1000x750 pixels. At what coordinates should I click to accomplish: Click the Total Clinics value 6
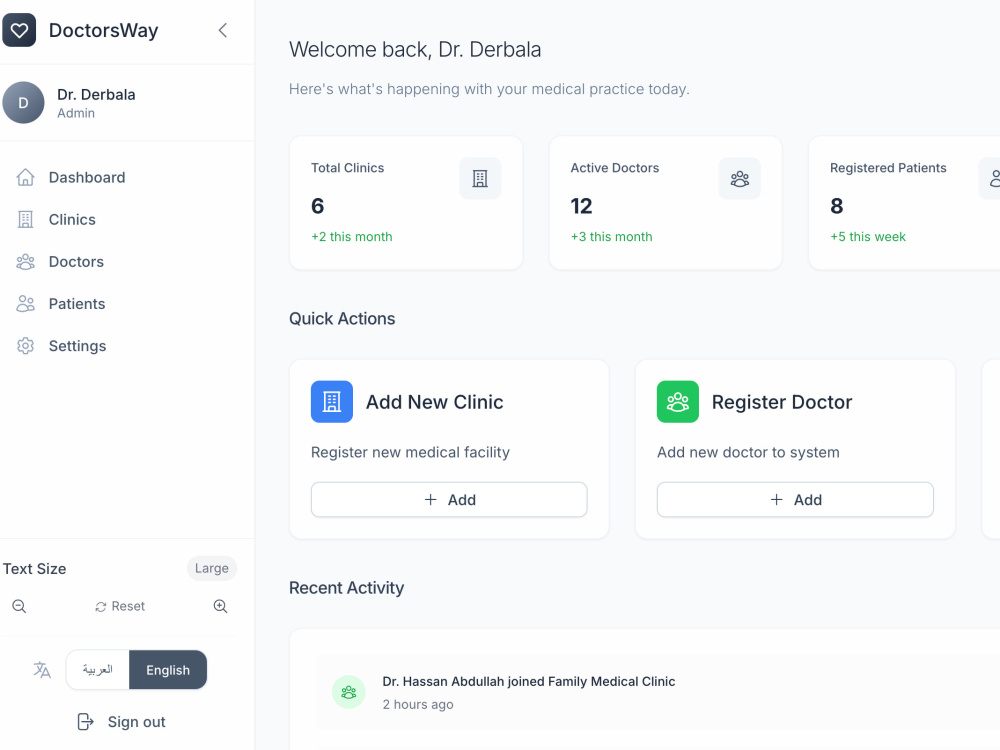tap(318, 206)
